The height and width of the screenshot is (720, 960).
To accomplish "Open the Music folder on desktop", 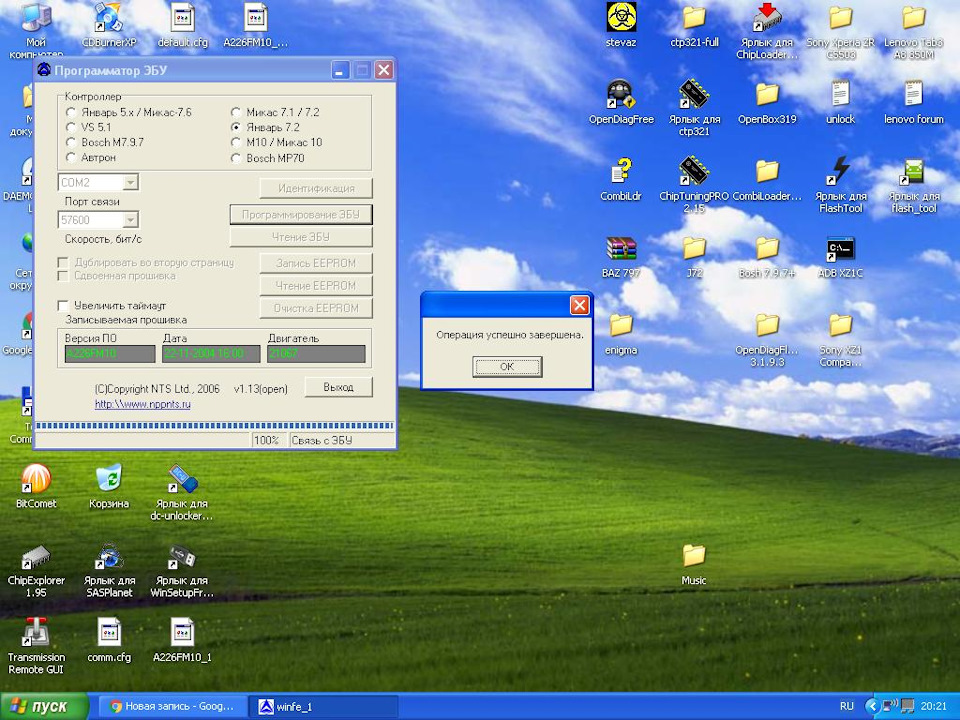I will pos(694,557).
